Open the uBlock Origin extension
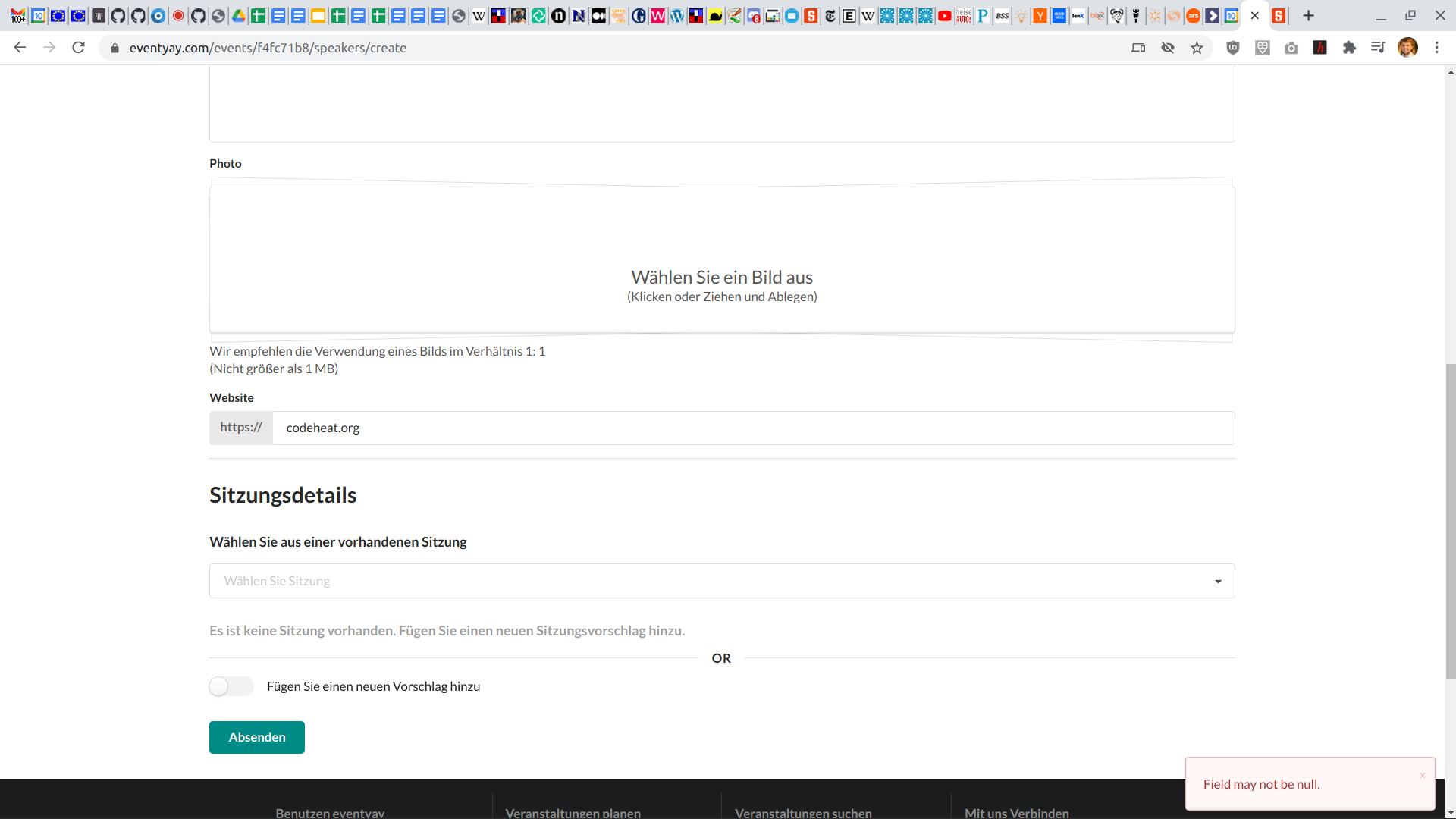 click(x=1232, y=47)
